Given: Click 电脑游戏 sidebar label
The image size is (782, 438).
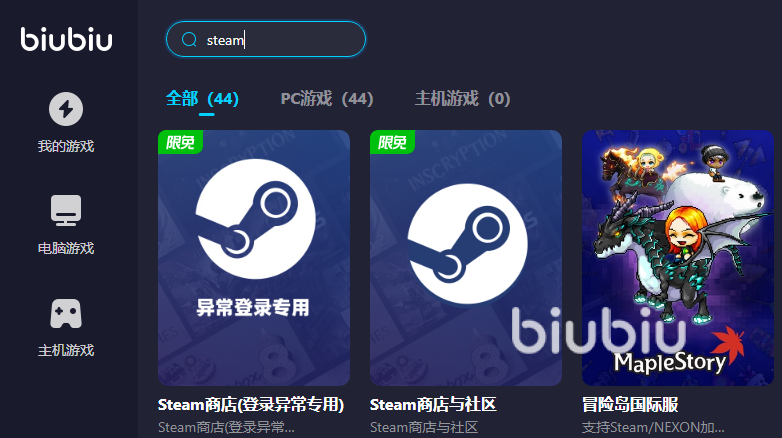Looking at the screenshot, I should point(66,248).
